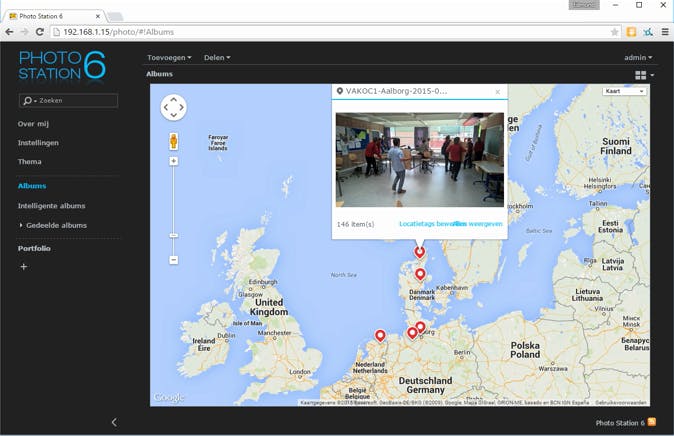674x436 pixels.
Task: Click the orange browser extension icon
Action: 631,32
